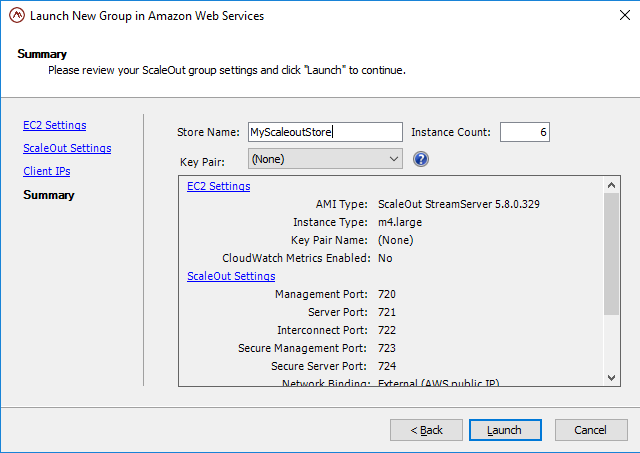Click Management Port value 720
640x453 pixels.
(387, 294)
